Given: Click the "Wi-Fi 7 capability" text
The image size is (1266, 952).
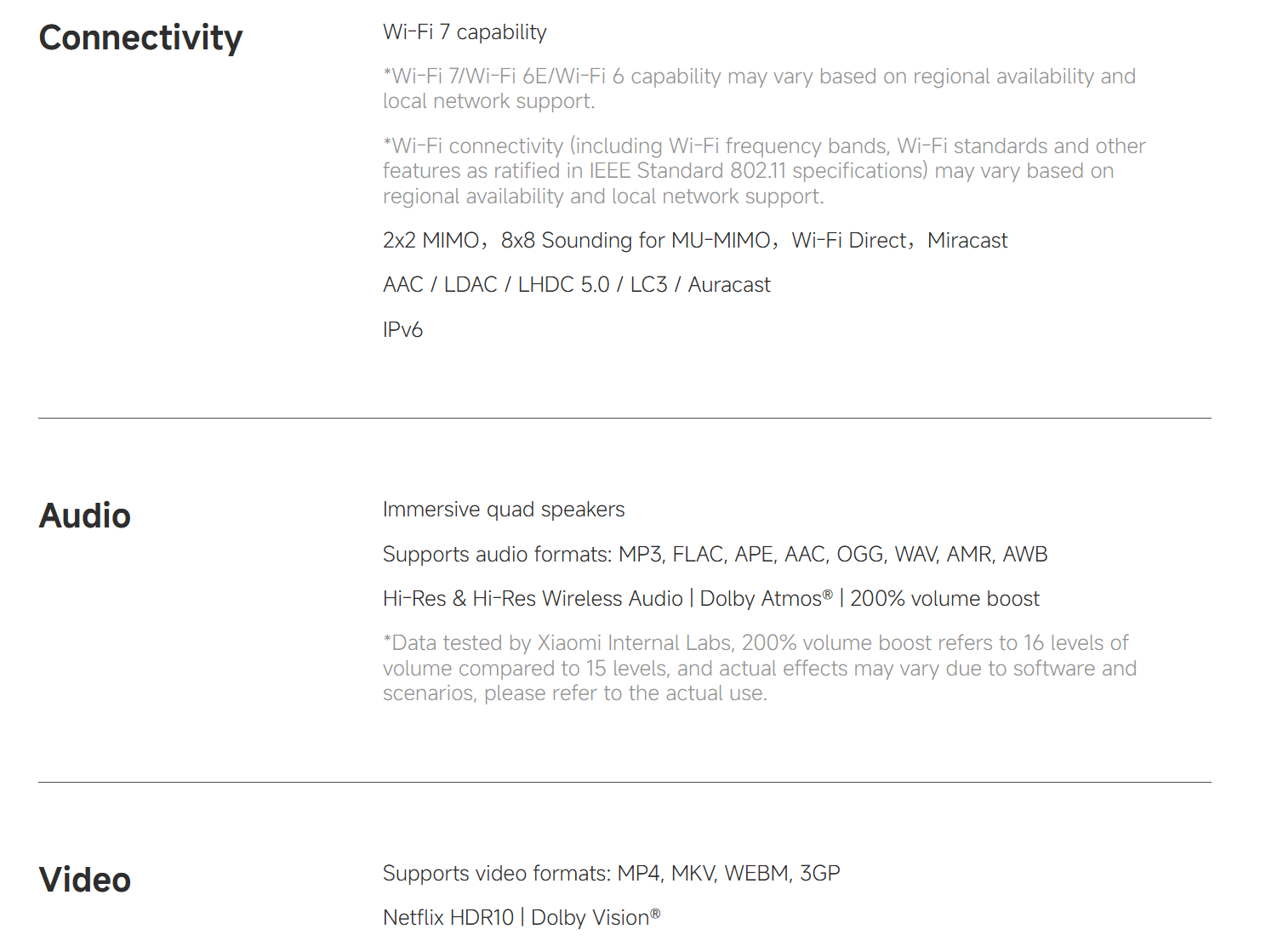Looking at the screenshot, I should point(465,32).
